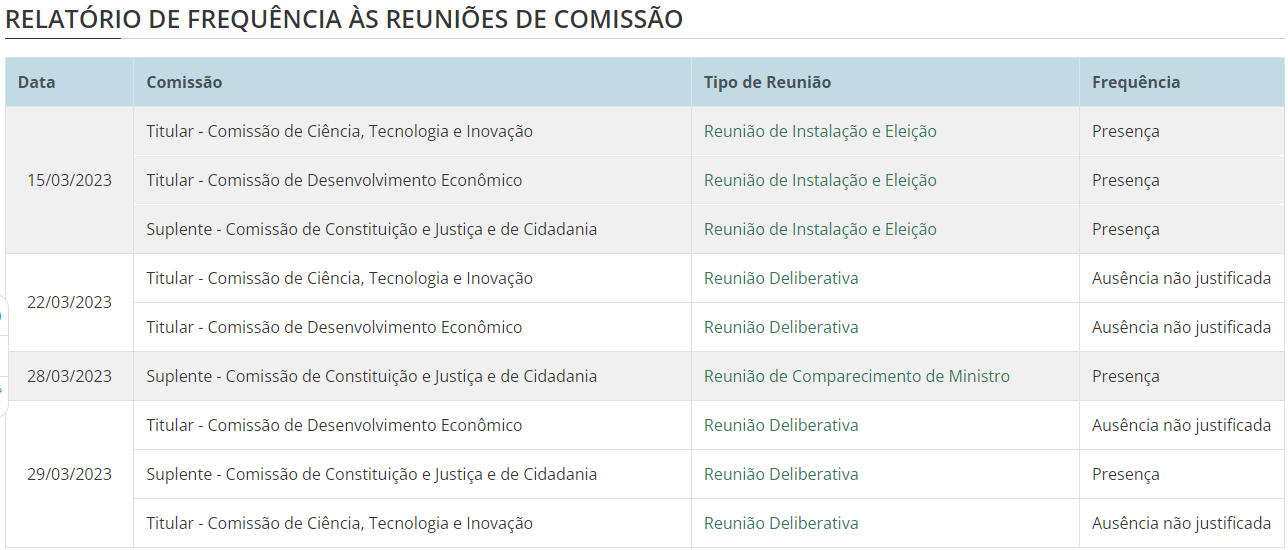
Task: Select the 22/03/2023 date cell
Action: [x=70, y=302]
